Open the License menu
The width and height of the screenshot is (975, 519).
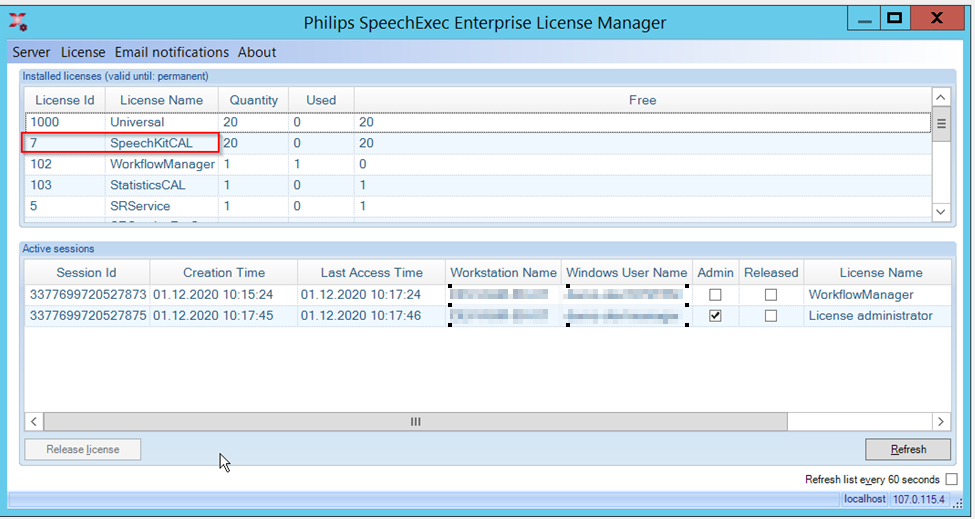[83, 52]
